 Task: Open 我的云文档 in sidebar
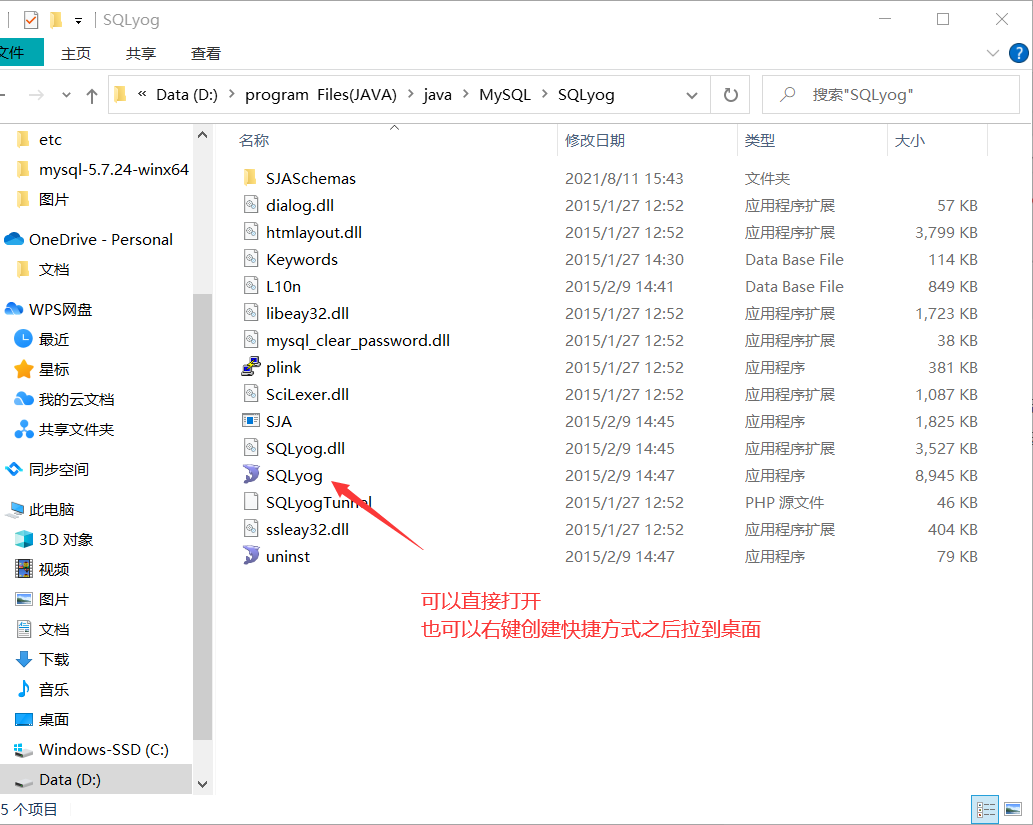pyautogui.click(x=76, y=399)
